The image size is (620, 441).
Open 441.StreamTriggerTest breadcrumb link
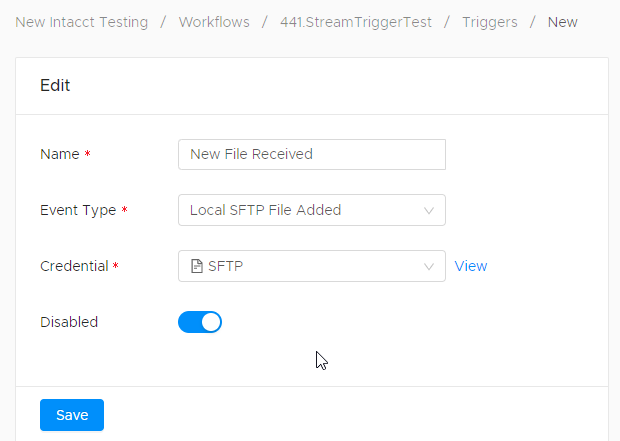tap(356, 22)
